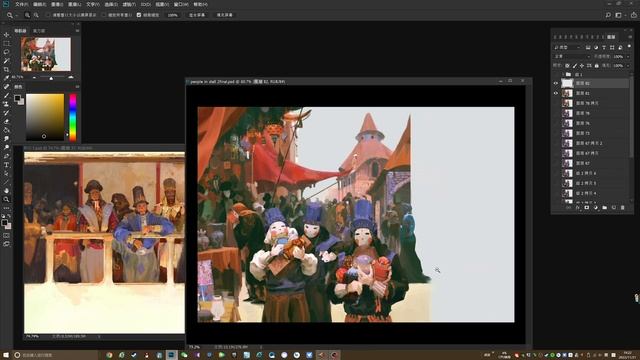The width and height of the screenshot is (640, 360).
Task: Select the Rectangular Marquee tool
Action: pyautogui.click(x=6, y=43)
